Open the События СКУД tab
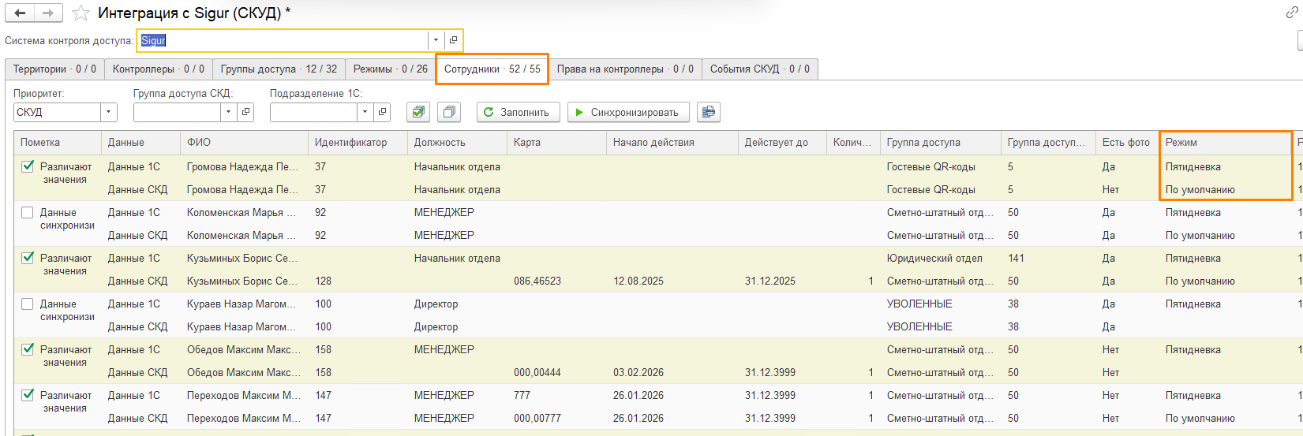The height and width of the screenshot is (436, 1303). pyautogui.click(x=759, y=69)
